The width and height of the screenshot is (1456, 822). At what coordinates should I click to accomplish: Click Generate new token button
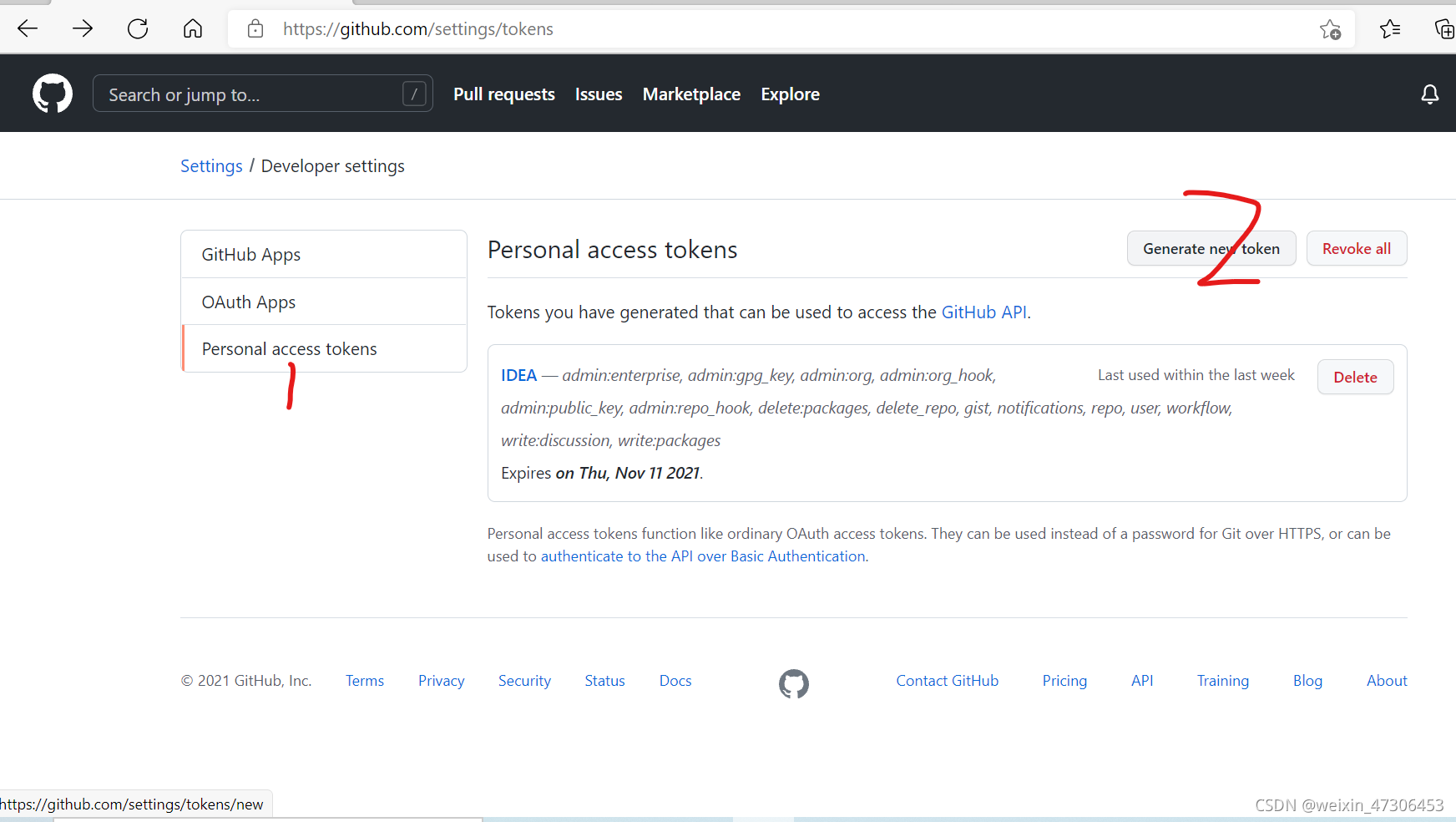[x=1211, y=249]
